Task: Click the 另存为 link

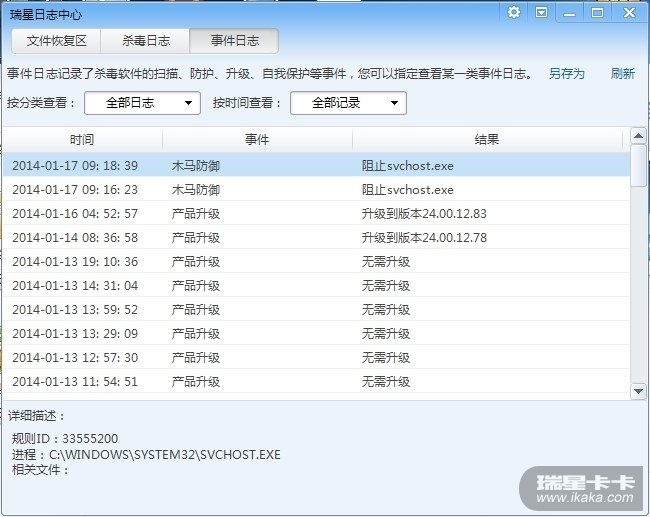Action: tap(566, 74)
